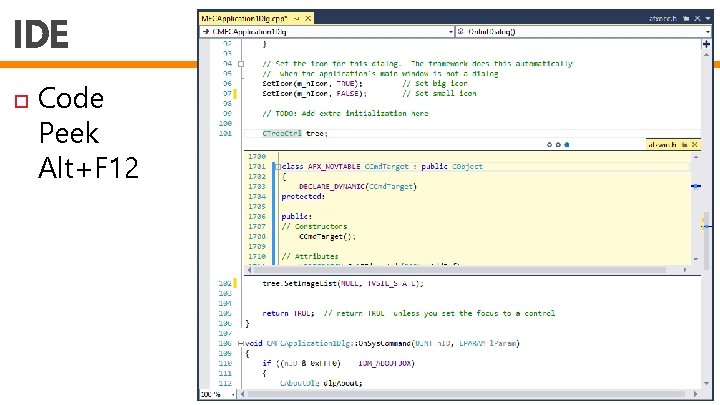Click the main editor scroll-down arrow

(706, 383)
